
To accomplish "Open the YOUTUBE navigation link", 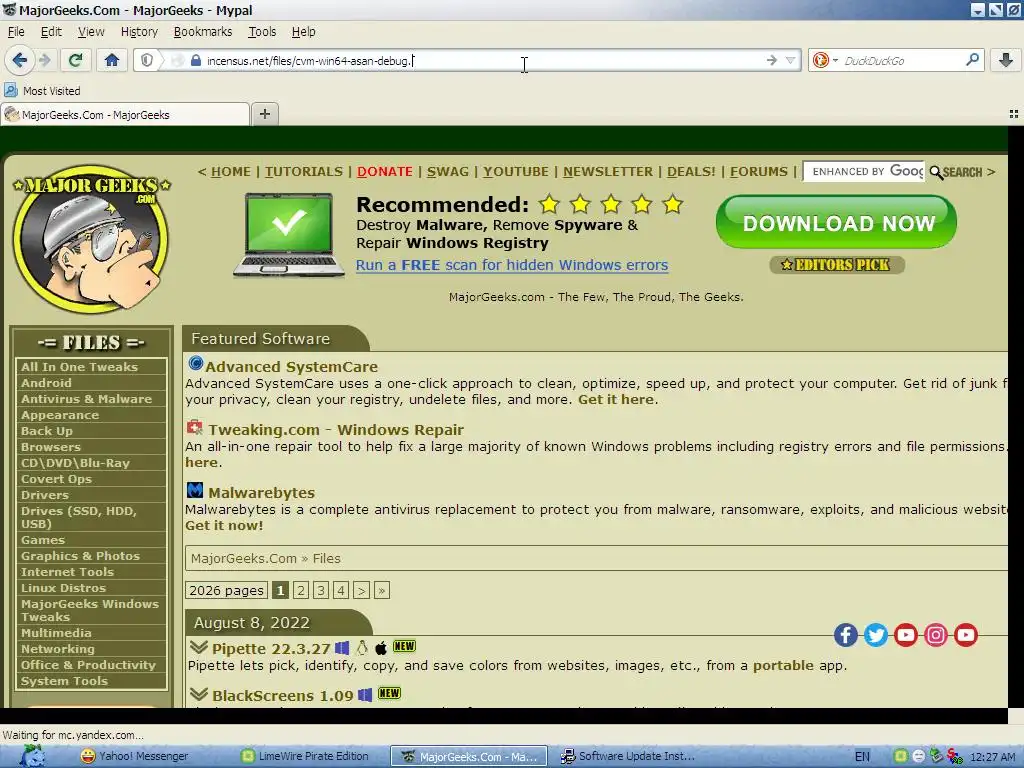I will tap(515, 172).
